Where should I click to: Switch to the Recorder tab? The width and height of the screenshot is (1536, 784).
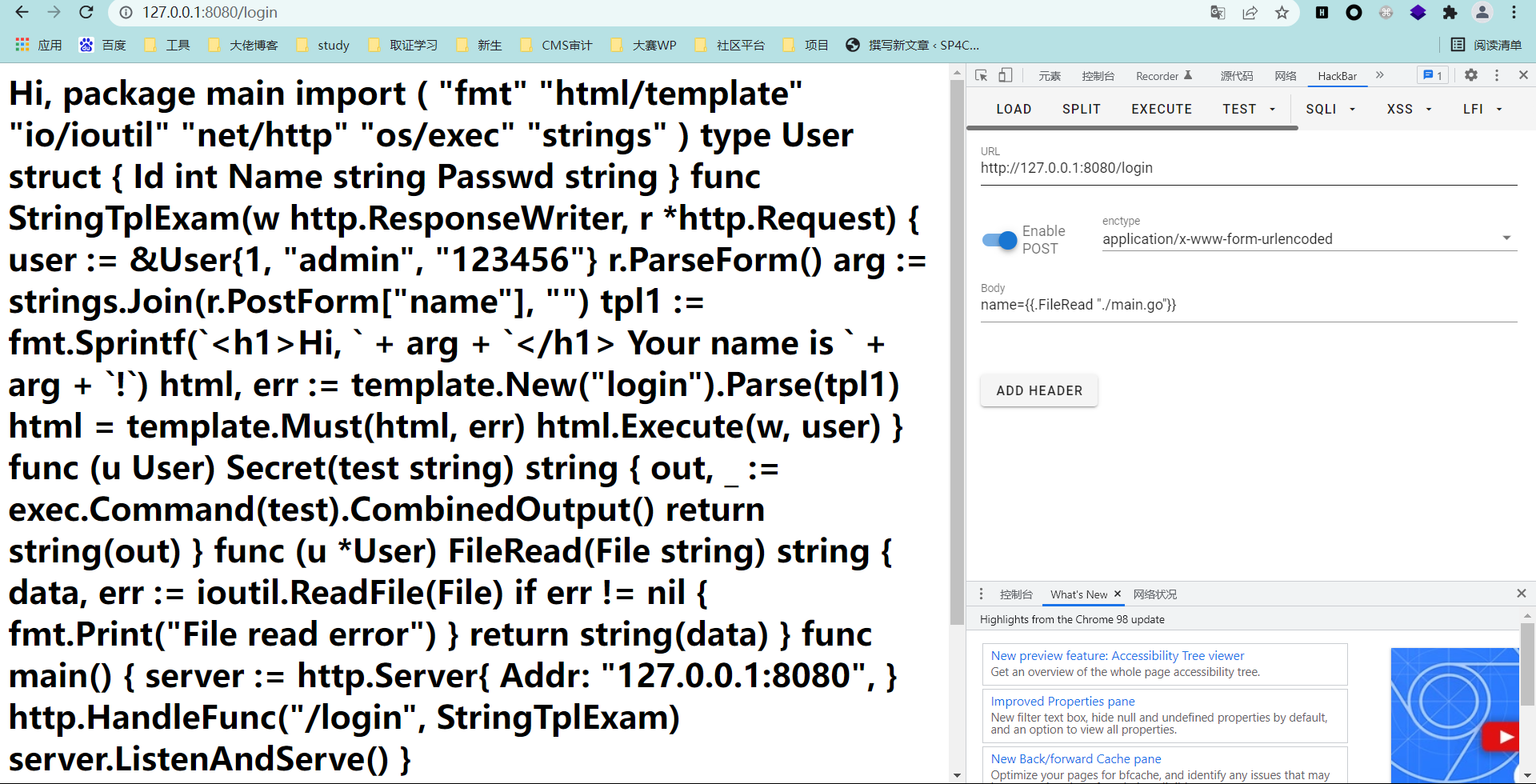pyautogui.click(x=1164, y=76)
